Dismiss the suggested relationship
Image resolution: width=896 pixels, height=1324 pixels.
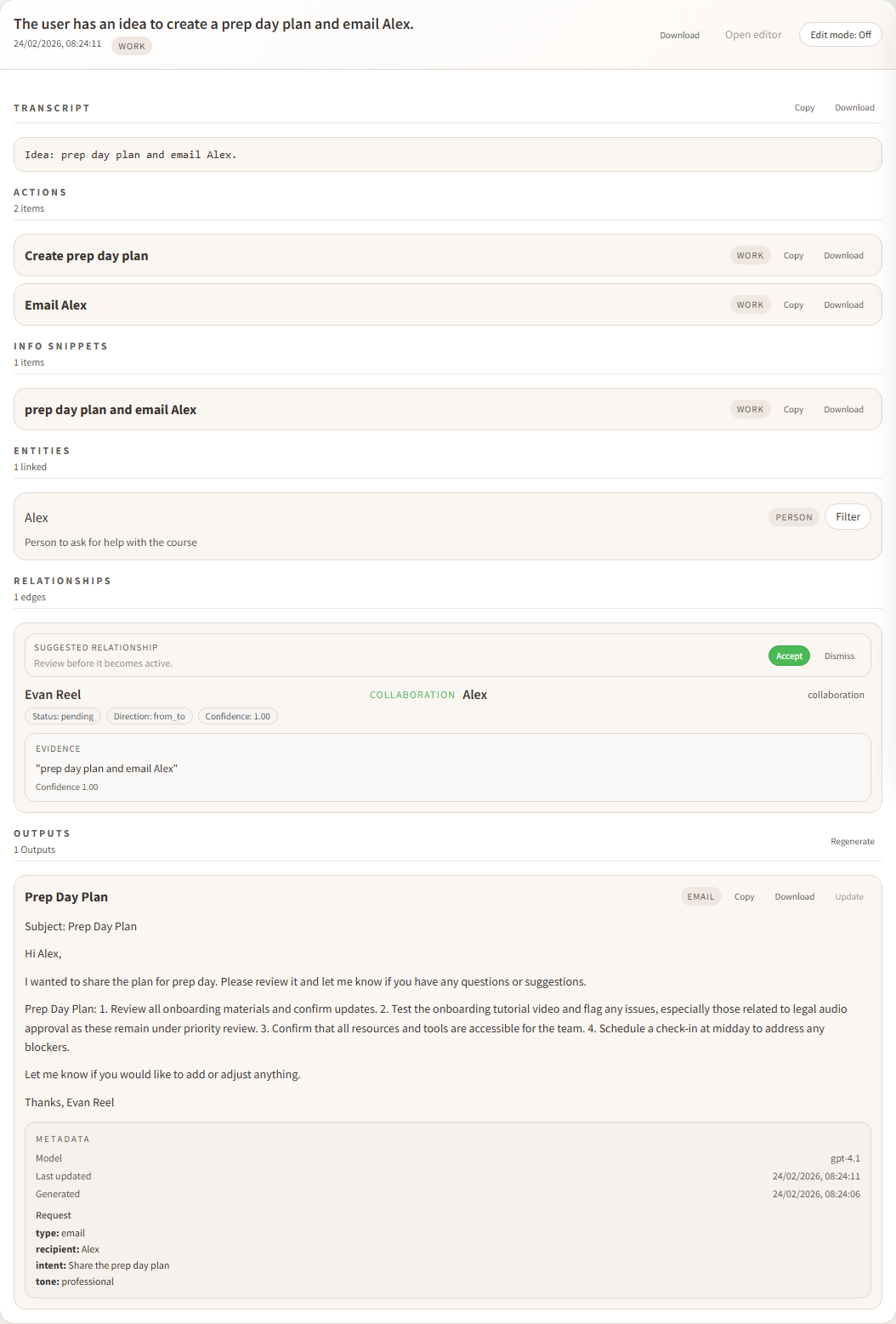pyautogui.click(x=839, y=655)
